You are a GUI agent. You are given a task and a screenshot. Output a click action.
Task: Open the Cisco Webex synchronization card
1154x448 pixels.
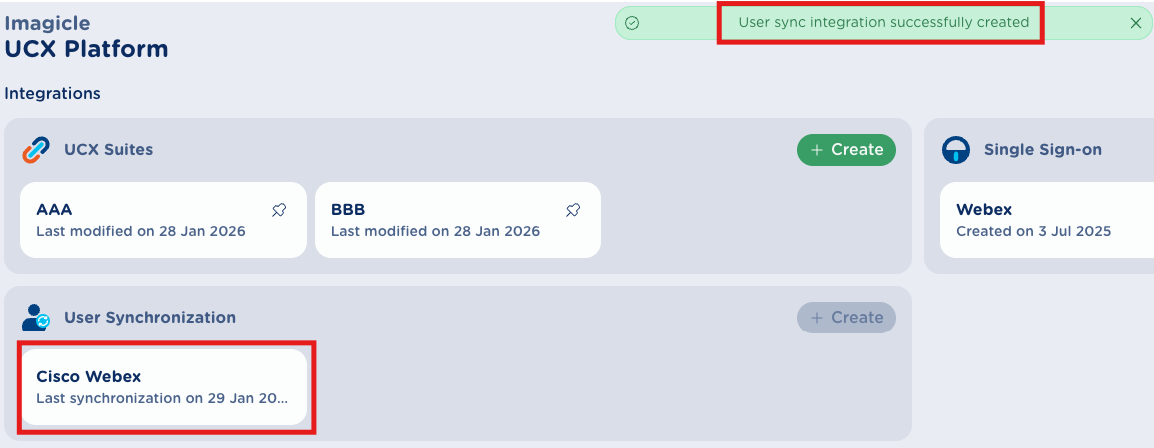(164, 387)
